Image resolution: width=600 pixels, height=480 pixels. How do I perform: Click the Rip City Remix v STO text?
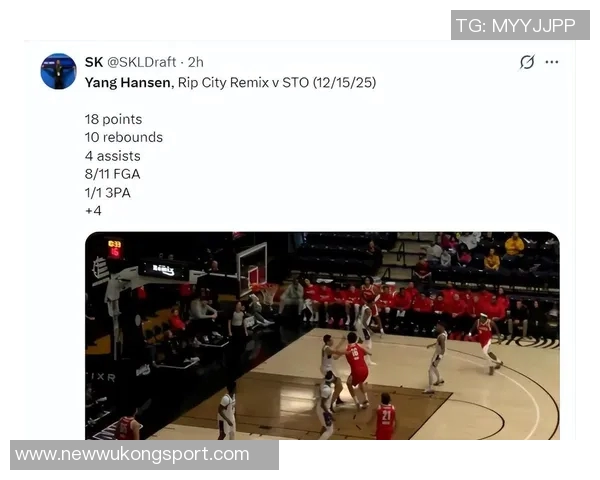pos(243,83)
